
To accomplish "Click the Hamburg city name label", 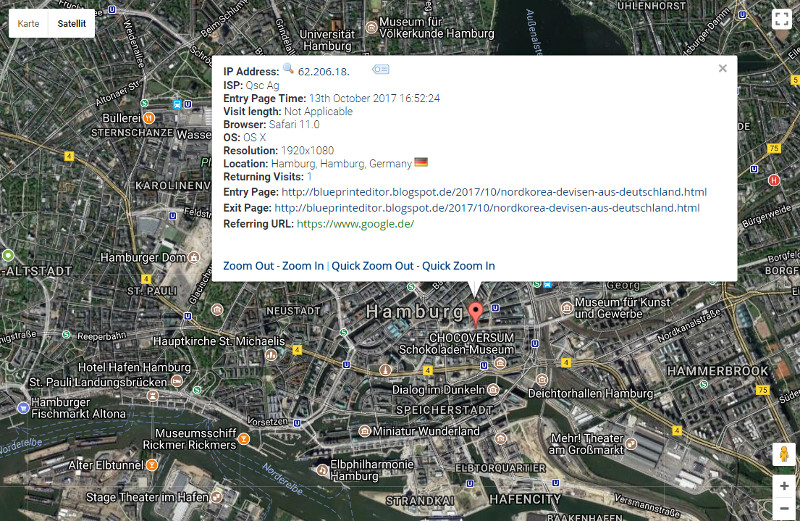I will (x=414, y=311).
